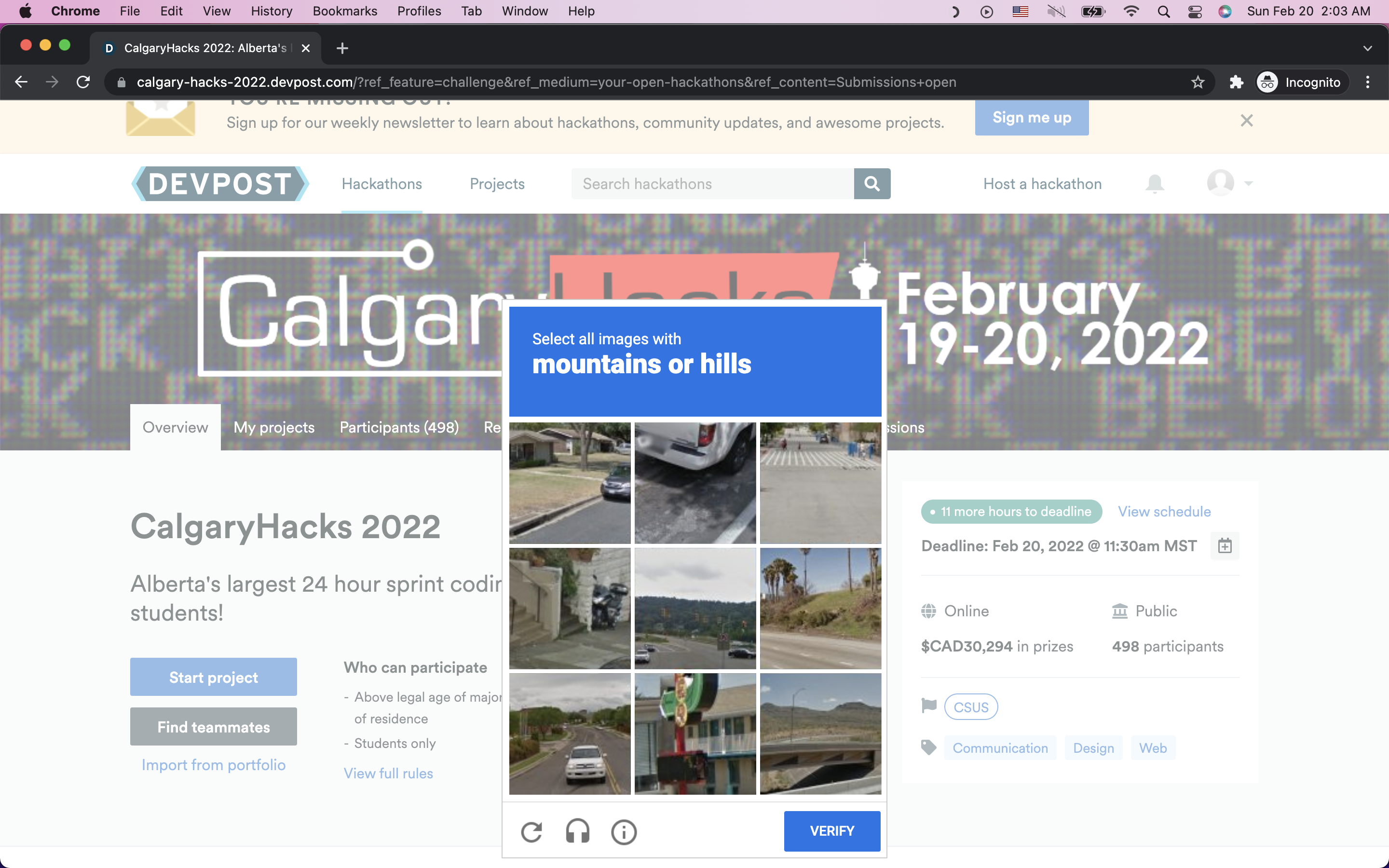Reload the page in Chrome
The height and width of the screenshot is (868, 1389).
pos(83,82)
